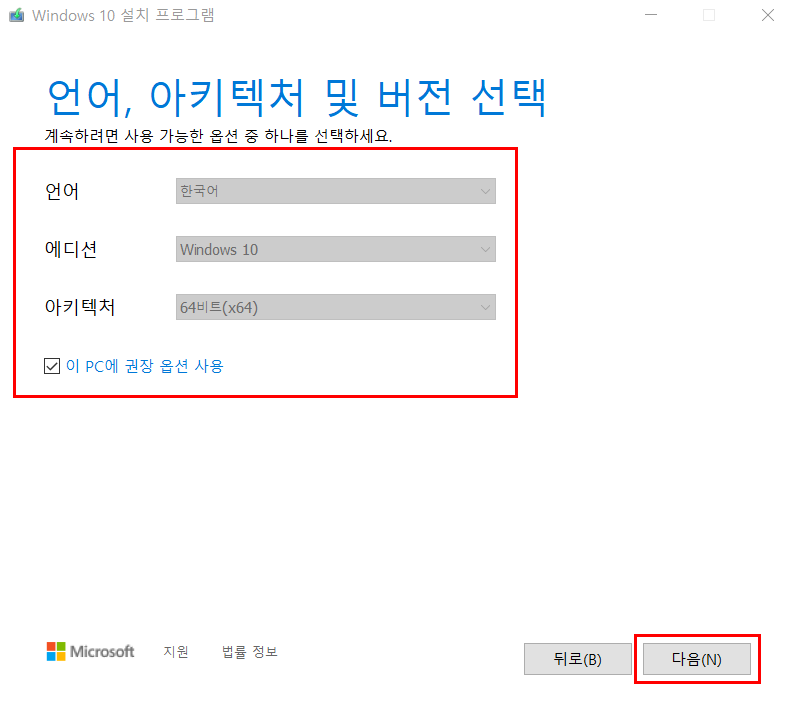Toggle the '이 PC에 권장 옵션 사용' checkbox
791x702 pixels.
coord(52,366)
